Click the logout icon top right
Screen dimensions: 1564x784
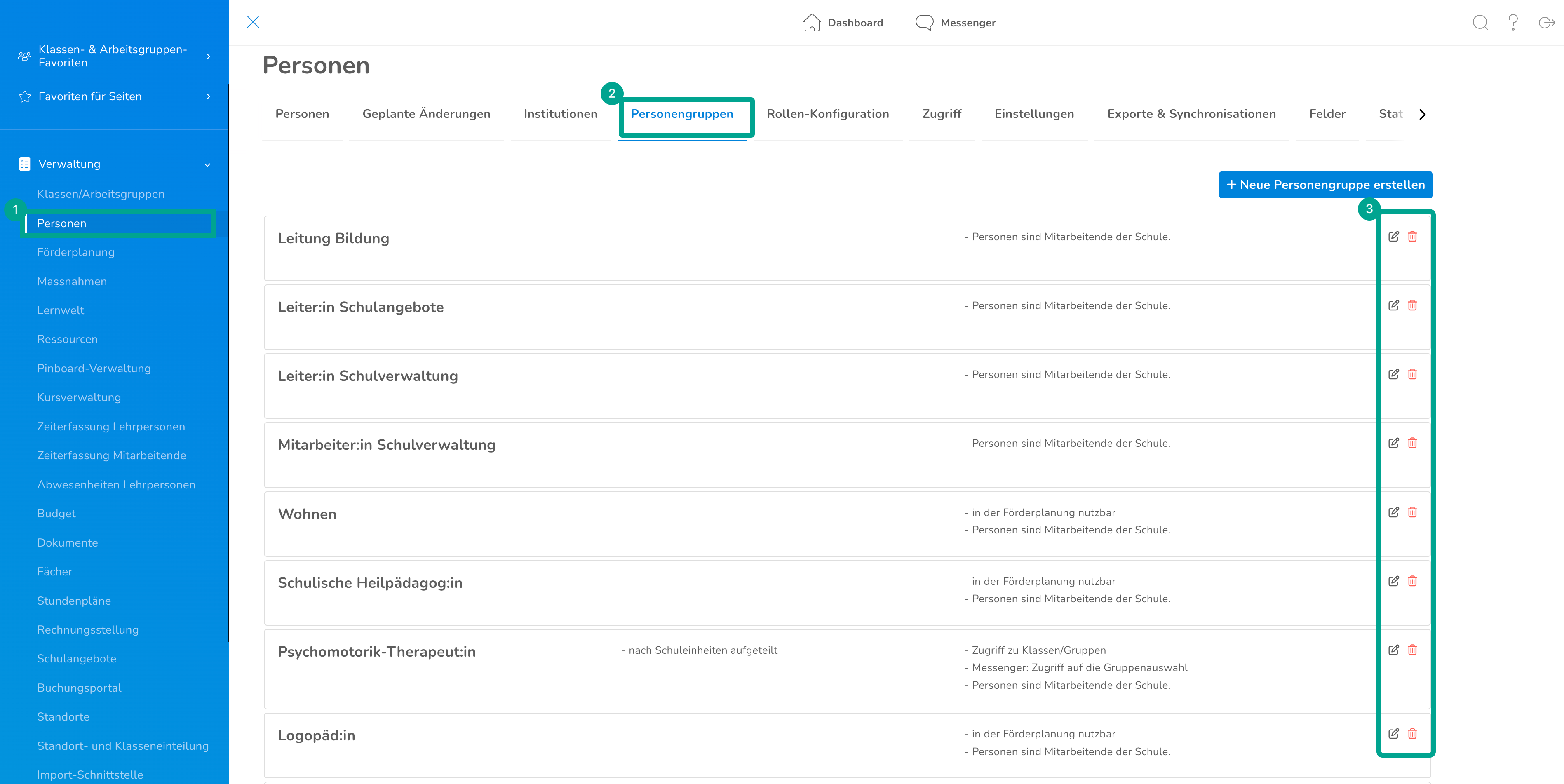(x=1546, y=23)
